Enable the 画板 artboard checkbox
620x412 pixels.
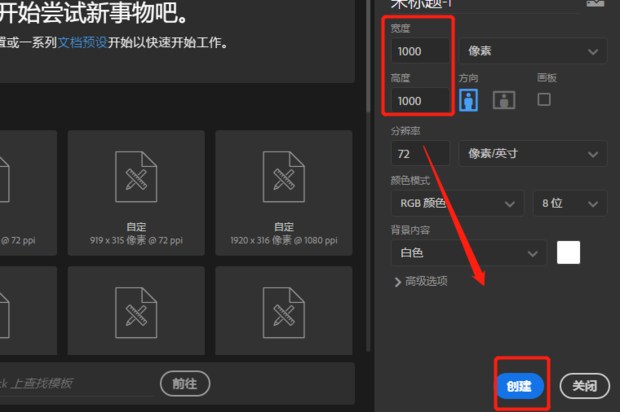544,99
